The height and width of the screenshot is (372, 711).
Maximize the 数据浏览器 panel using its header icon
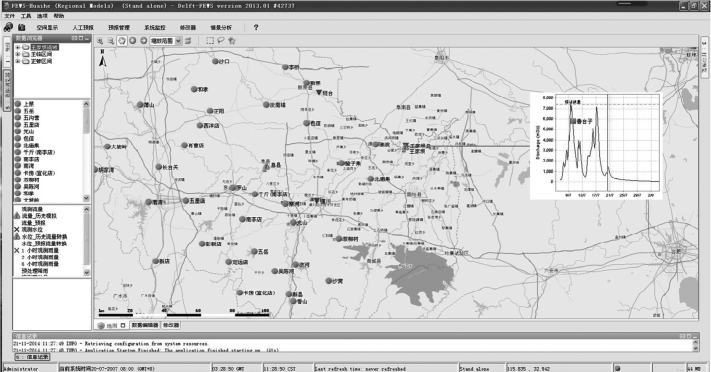(x=81, y=39)
